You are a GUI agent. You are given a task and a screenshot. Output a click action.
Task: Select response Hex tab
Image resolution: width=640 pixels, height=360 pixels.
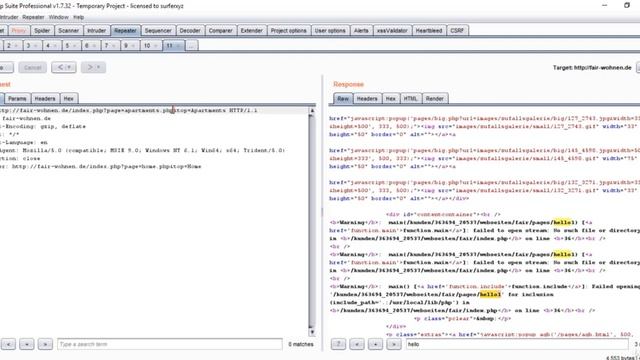pyautogui.click(x=391, y=98)
